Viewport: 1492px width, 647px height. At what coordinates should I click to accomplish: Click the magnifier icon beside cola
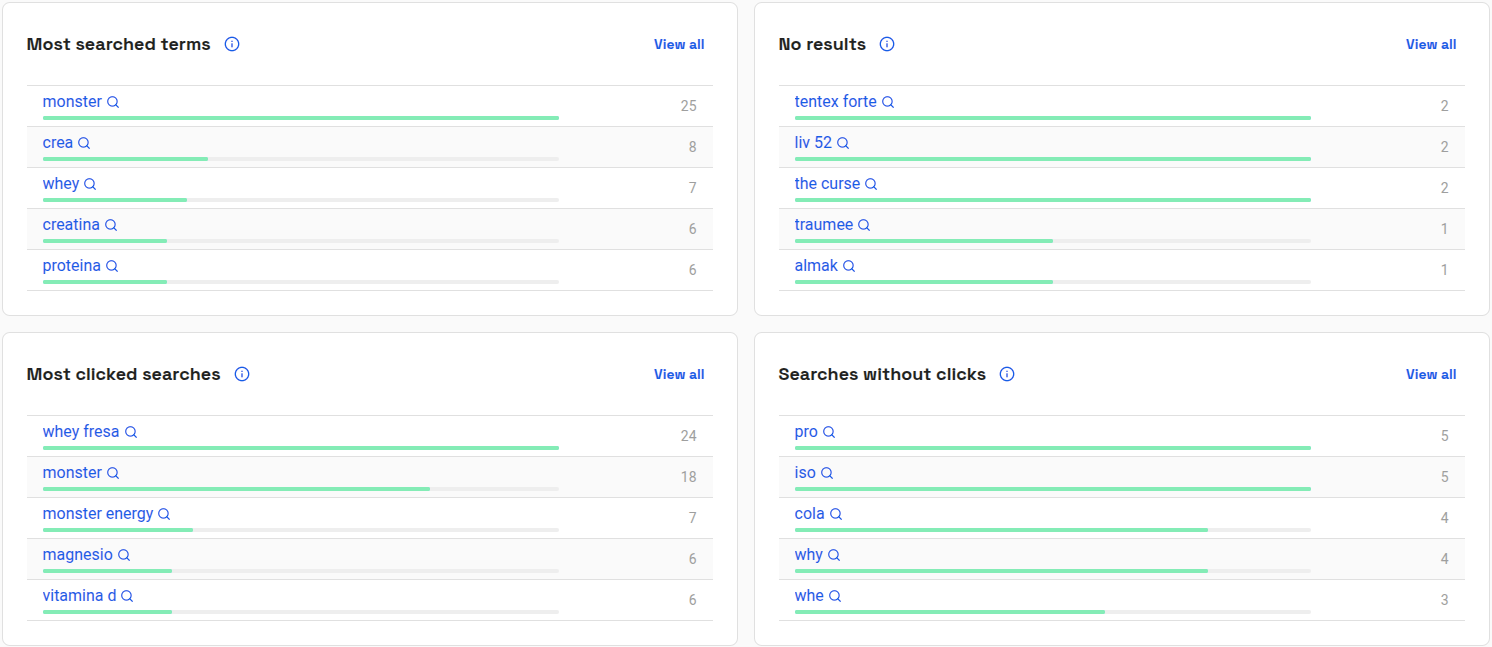836,514
